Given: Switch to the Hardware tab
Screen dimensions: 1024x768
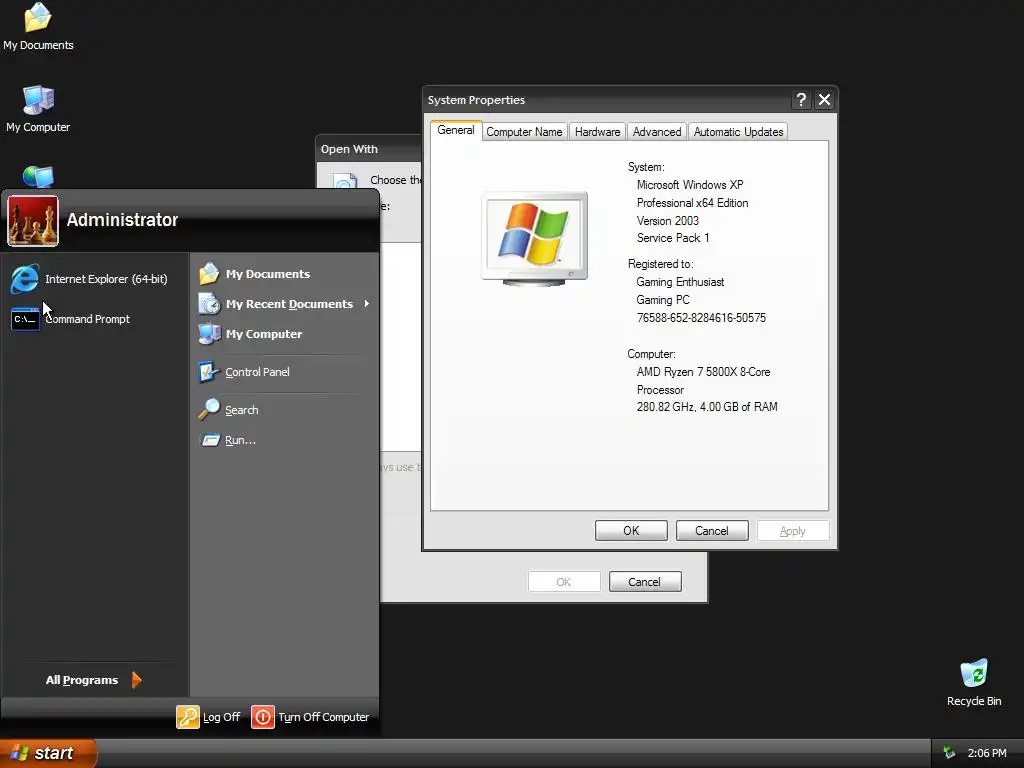Looking at the screenshot, I should [598, 131].
